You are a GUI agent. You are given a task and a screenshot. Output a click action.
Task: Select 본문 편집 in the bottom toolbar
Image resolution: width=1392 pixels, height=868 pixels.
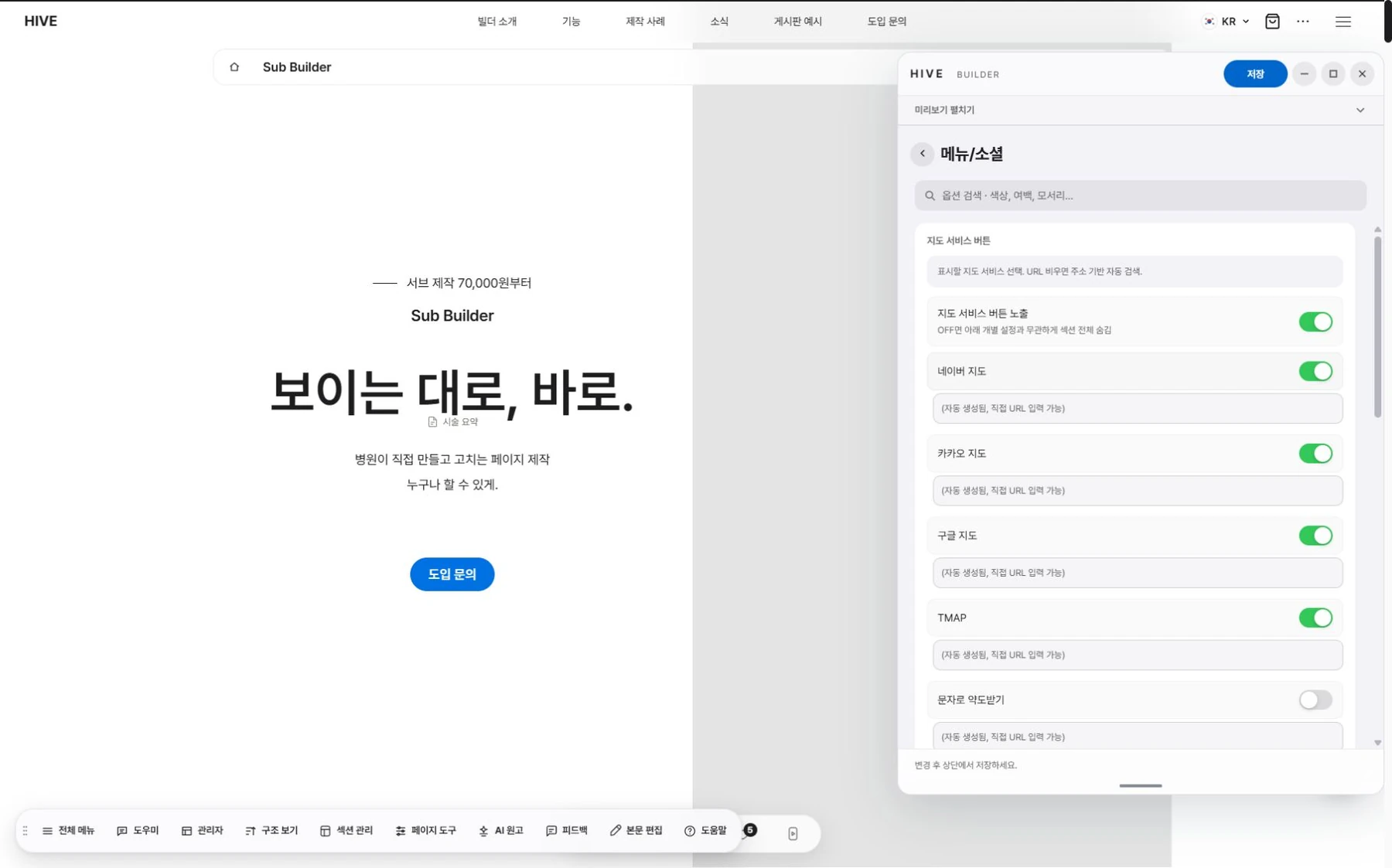tap(636, 831)
